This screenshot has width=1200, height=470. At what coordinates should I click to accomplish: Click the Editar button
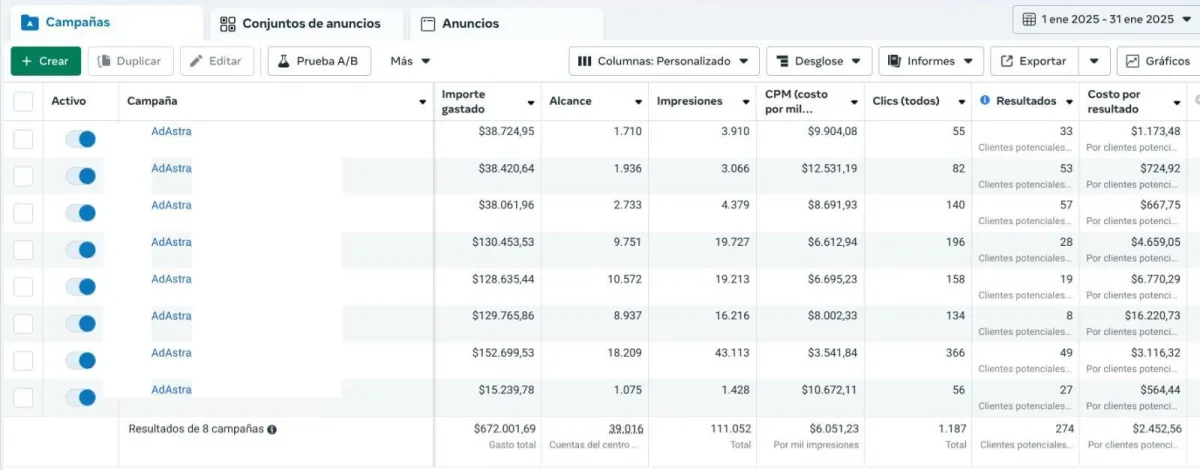[x=216, y=61]
